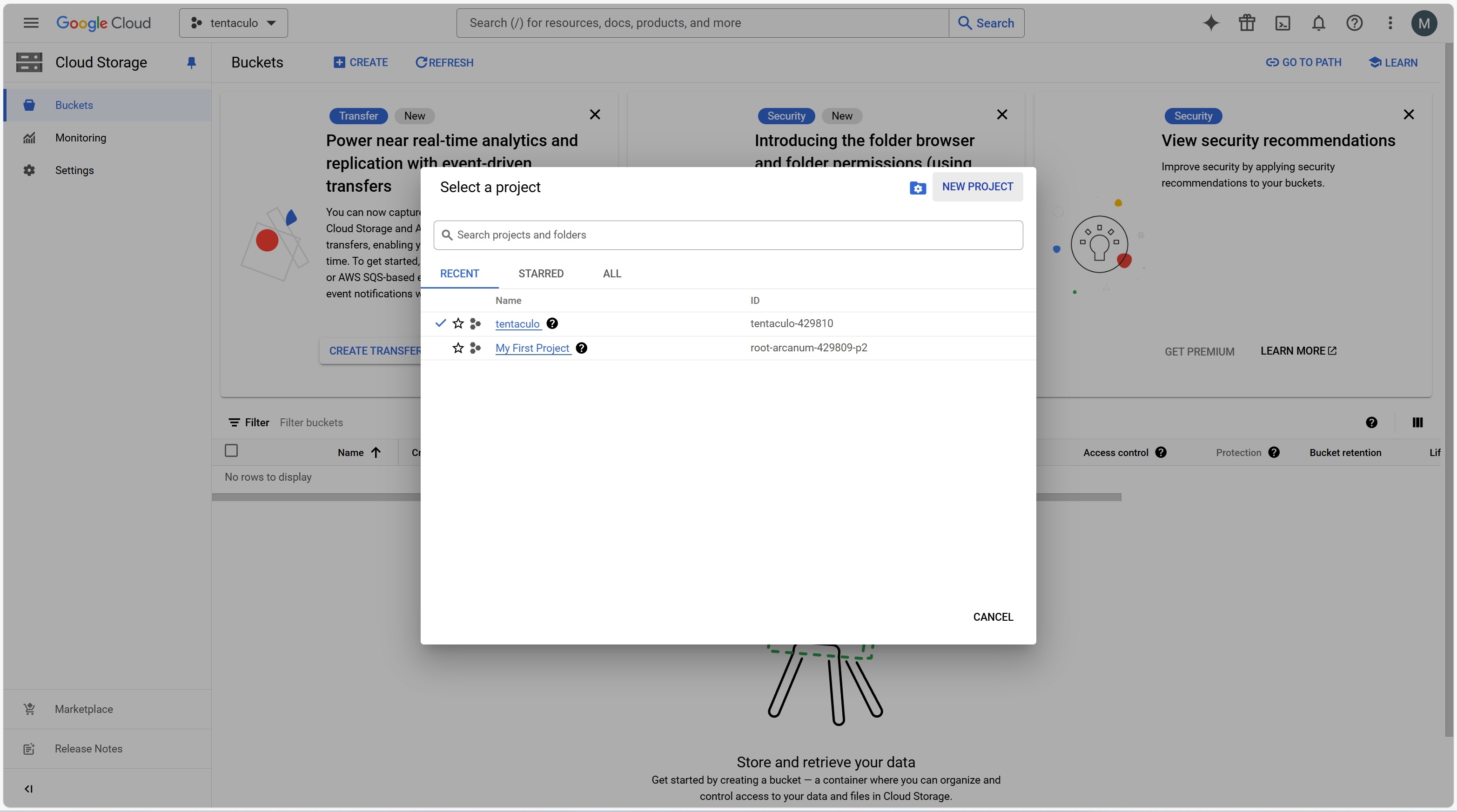
Task: Click CREATE bucket button
Action: tap(361, 63)
